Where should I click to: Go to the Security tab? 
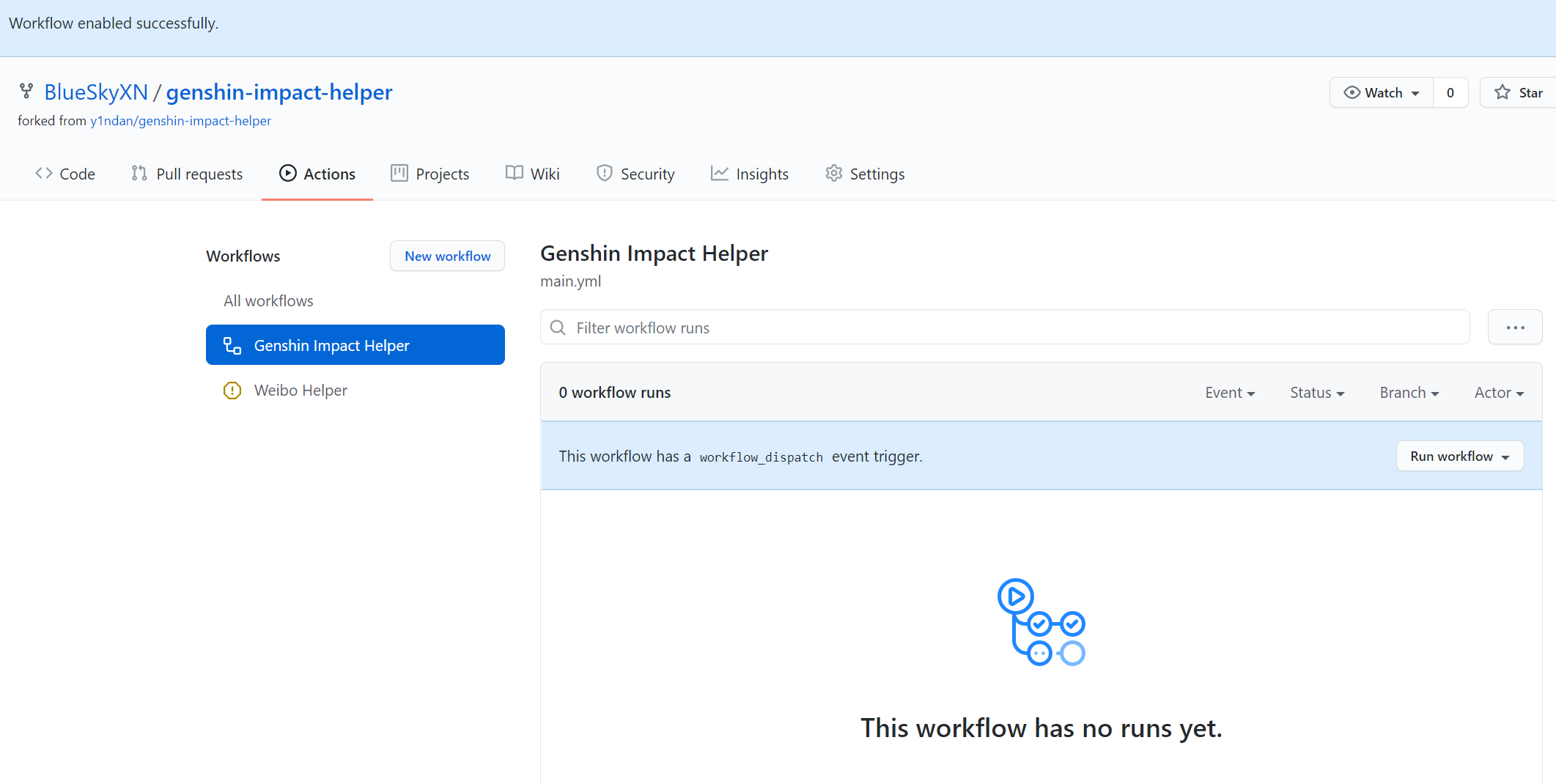pyautogui.click(x=635, y=174)
